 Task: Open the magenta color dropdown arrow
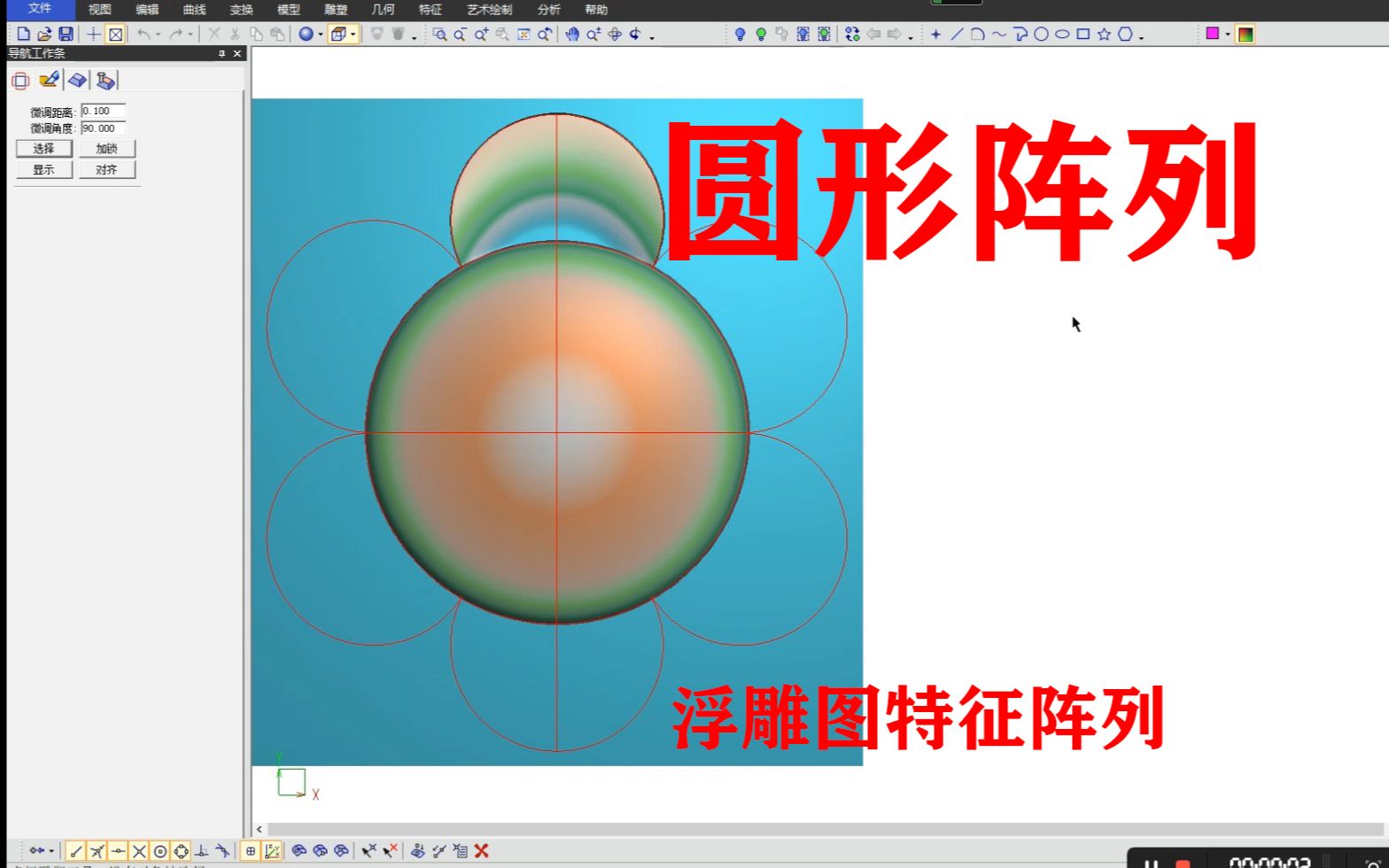point(1228,35)
